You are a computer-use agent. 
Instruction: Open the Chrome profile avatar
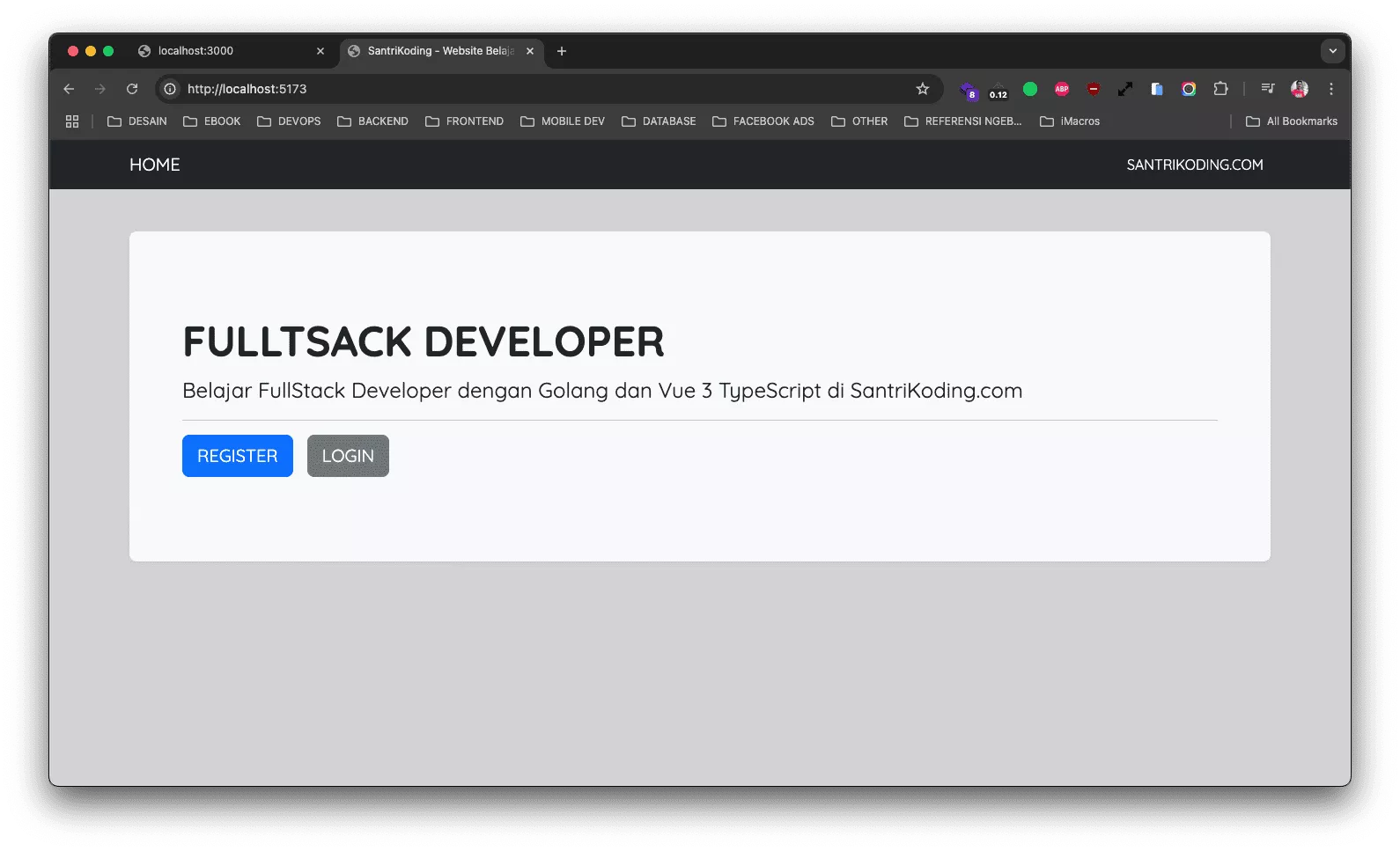[1300, 89]
